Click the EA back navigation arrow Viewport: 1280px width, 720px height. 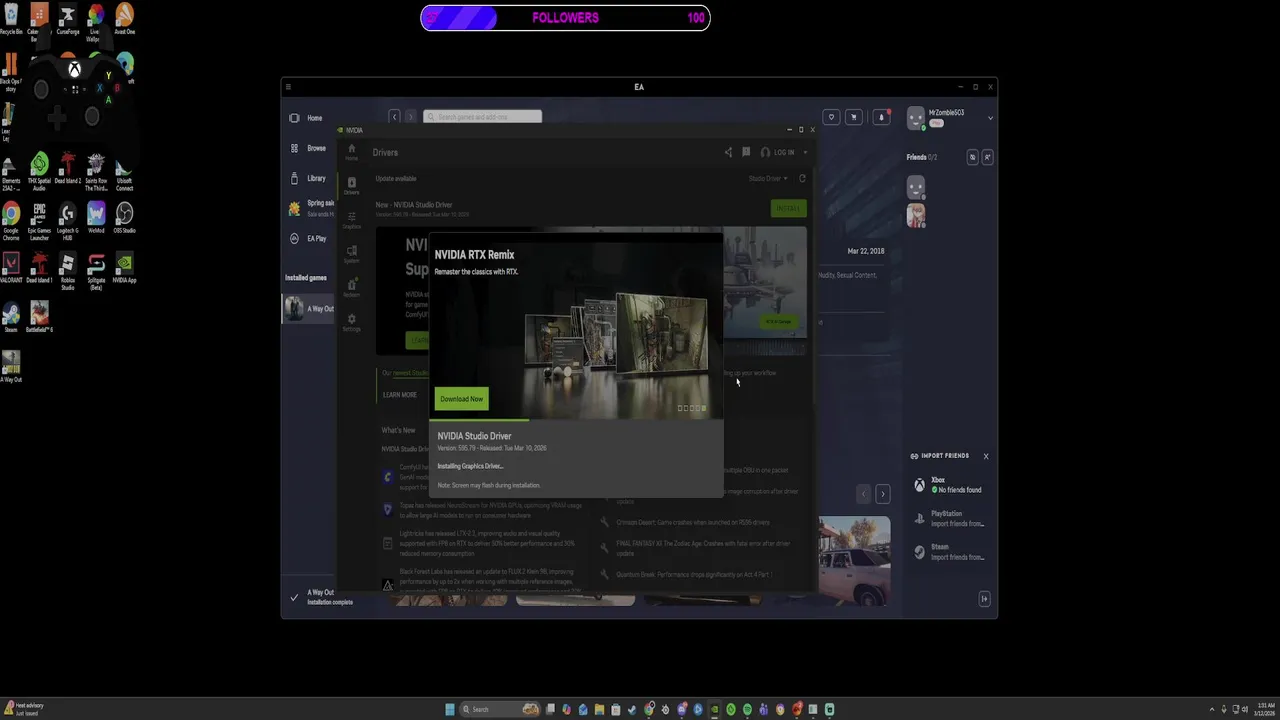point(394,117)
